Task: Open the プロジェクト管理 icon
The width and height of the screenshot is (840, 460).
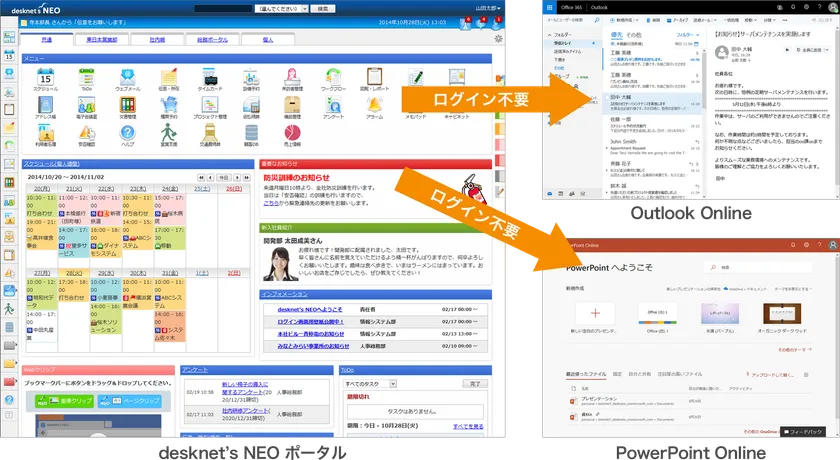Action: click(x=209, y=105)
